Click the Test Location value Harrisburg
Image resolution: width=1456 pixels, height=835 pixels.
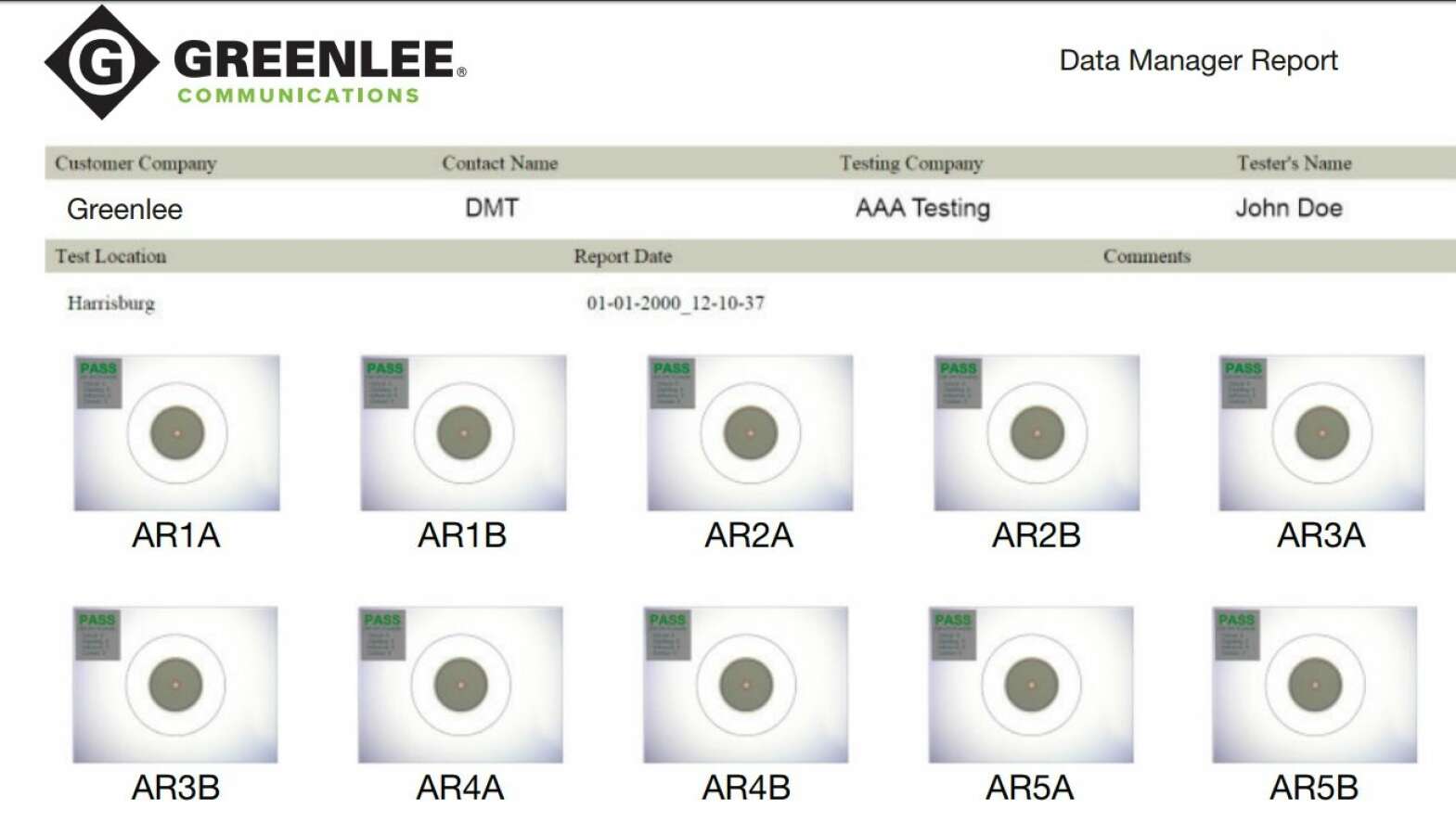point(110,303)
